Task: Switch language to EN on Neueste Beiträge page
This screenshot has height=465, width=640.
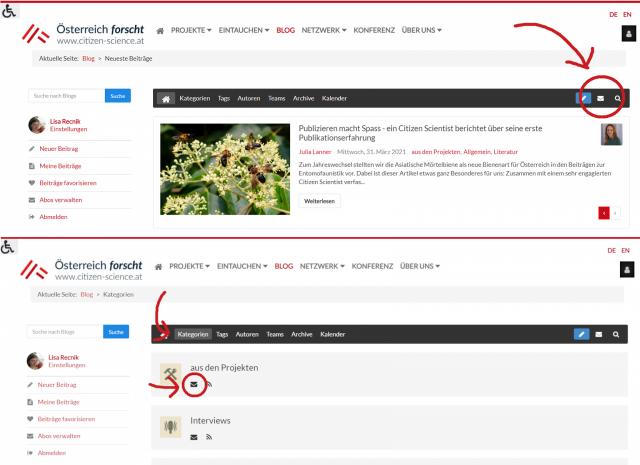Action: tap(627, 15)
